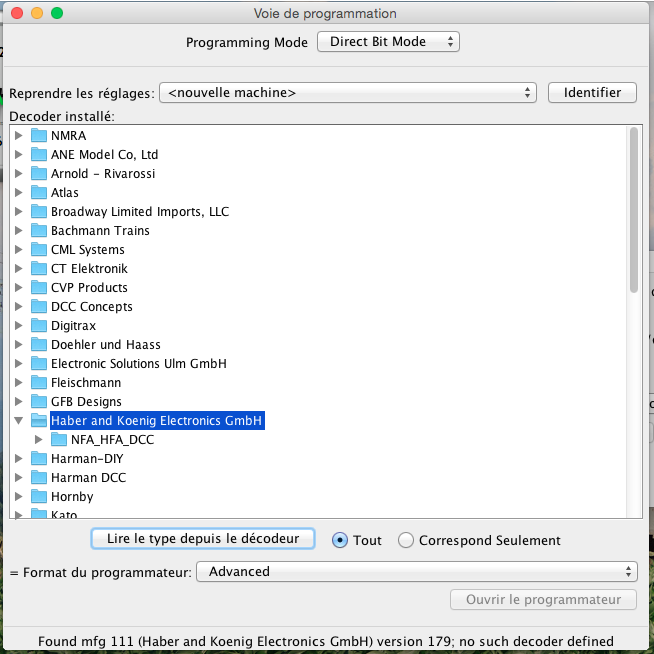Viewport: 654px width, 654px height.
Task: Click the green zoom window button
Action: pos(57,13)
